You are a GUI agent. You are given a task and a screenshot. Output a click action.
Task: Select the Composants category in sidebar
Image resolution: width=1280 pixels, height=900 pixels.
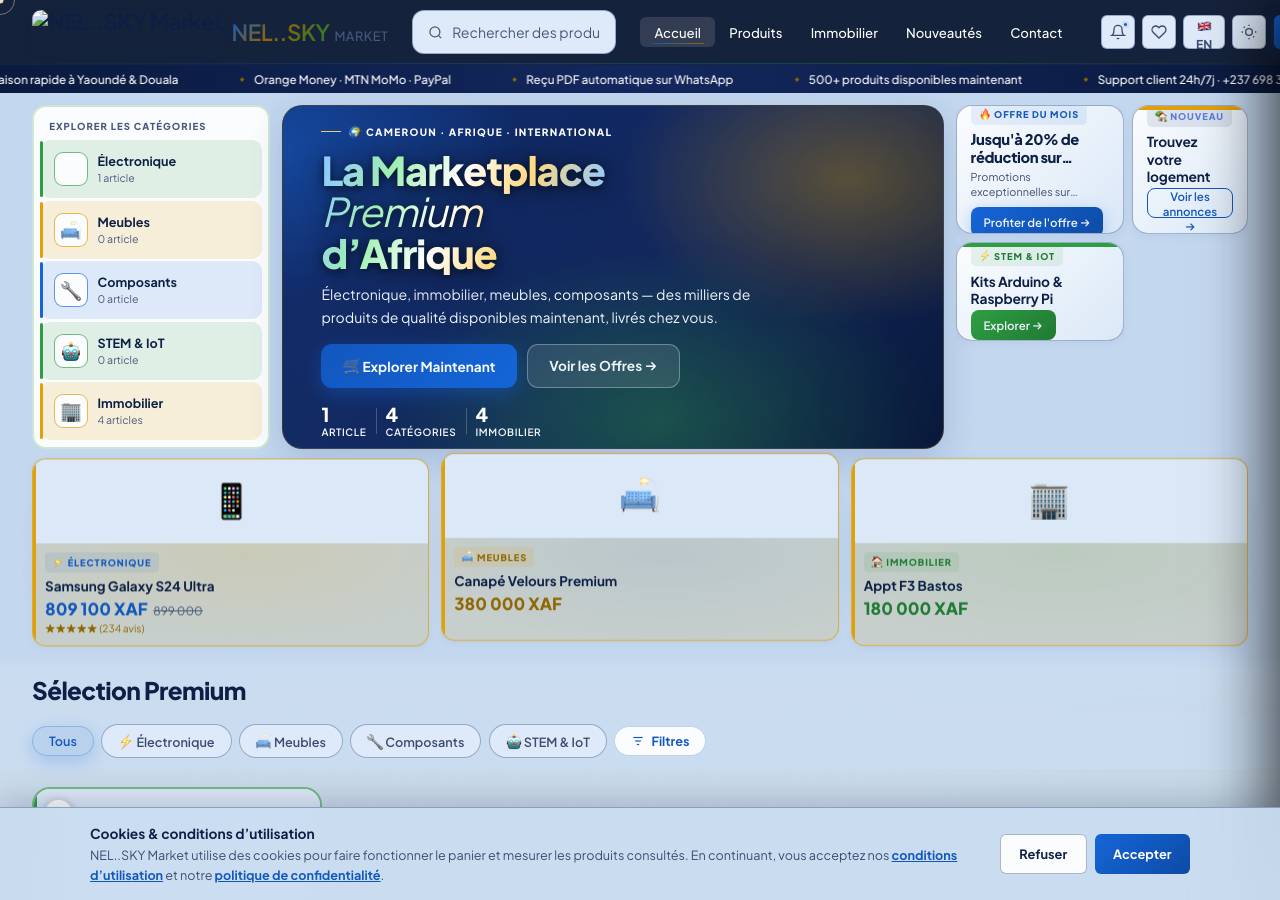point(151,290)
